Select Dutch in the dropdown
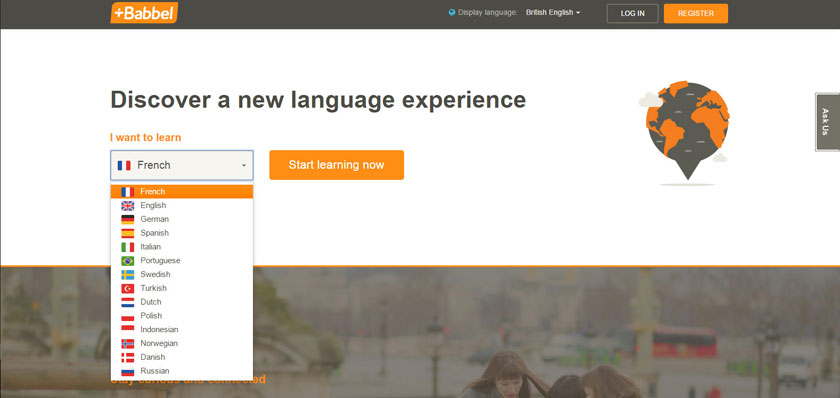This screenshot has height=398, width=840. 151,302
